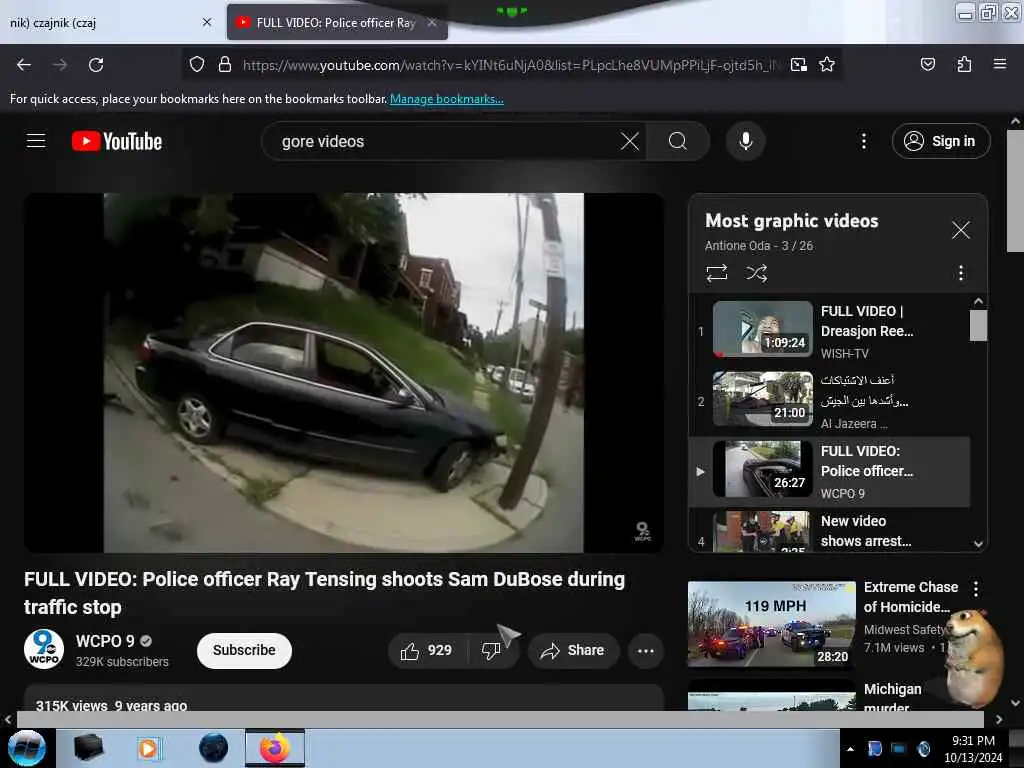Clear the search box text
Viewport: 1024px width, 768px height.
(630, 141)
